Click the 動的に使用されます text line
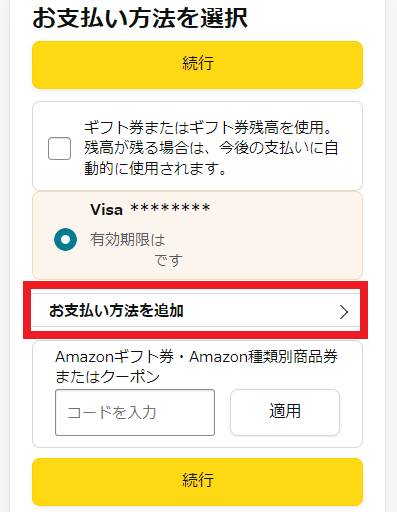Image resolution: width=397 pixels, height=512 pixels. point(155,168)
